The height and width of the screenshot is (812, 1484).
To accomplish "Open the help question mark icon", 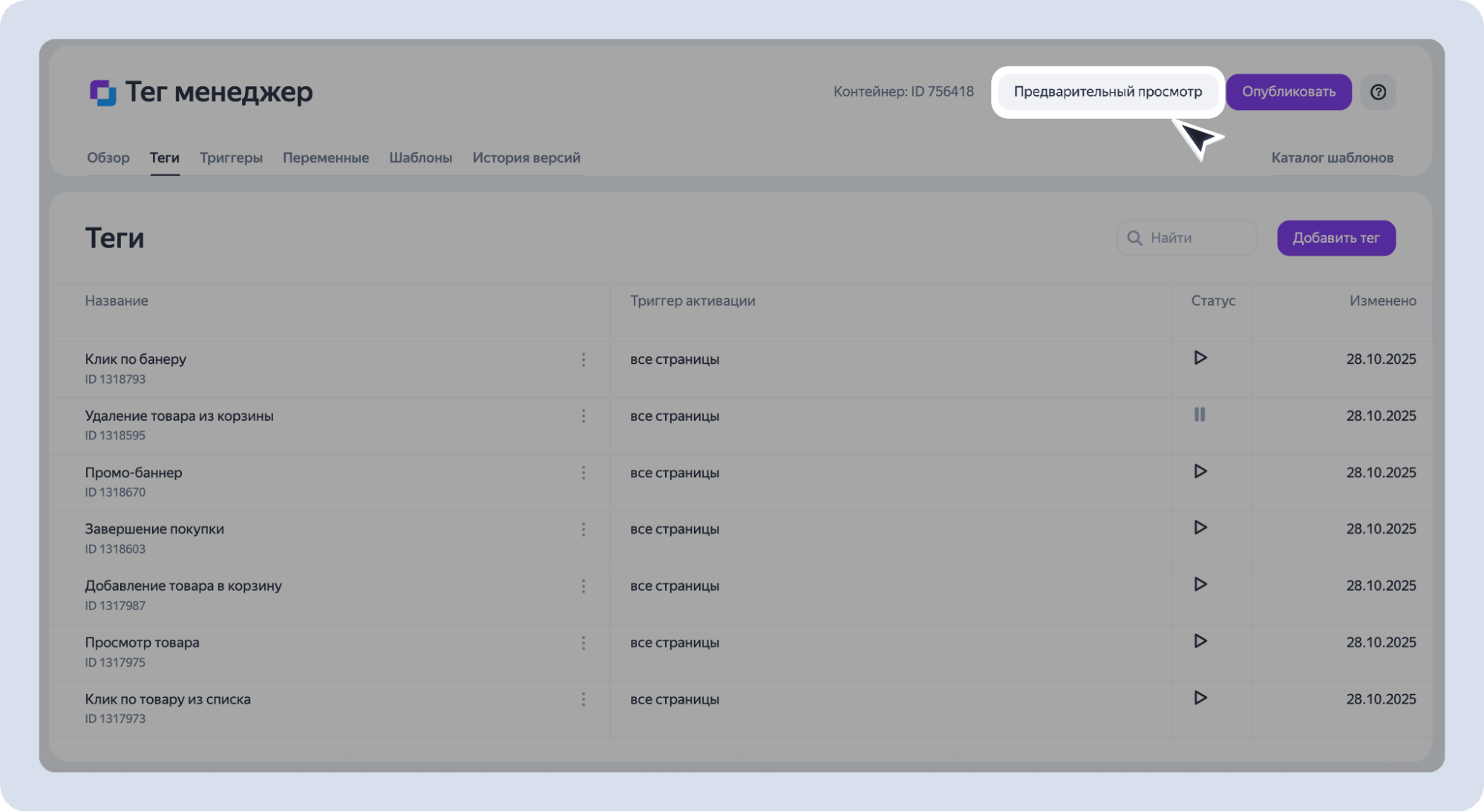I will (x=1378, y=92).
